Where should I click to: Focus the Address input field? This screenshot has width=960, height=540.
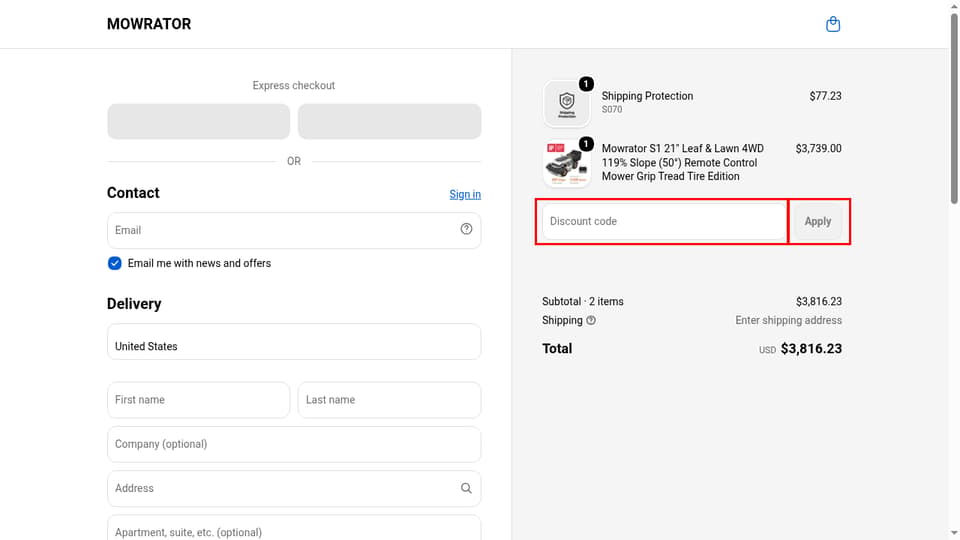pos(294,488)
